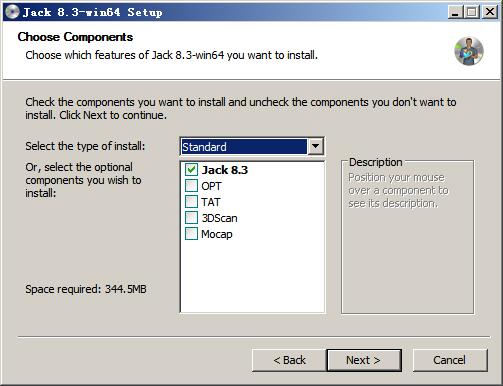Cancel the Jack 8.3 installation
This screenshot has height=386, width=503.
(450, 360)
